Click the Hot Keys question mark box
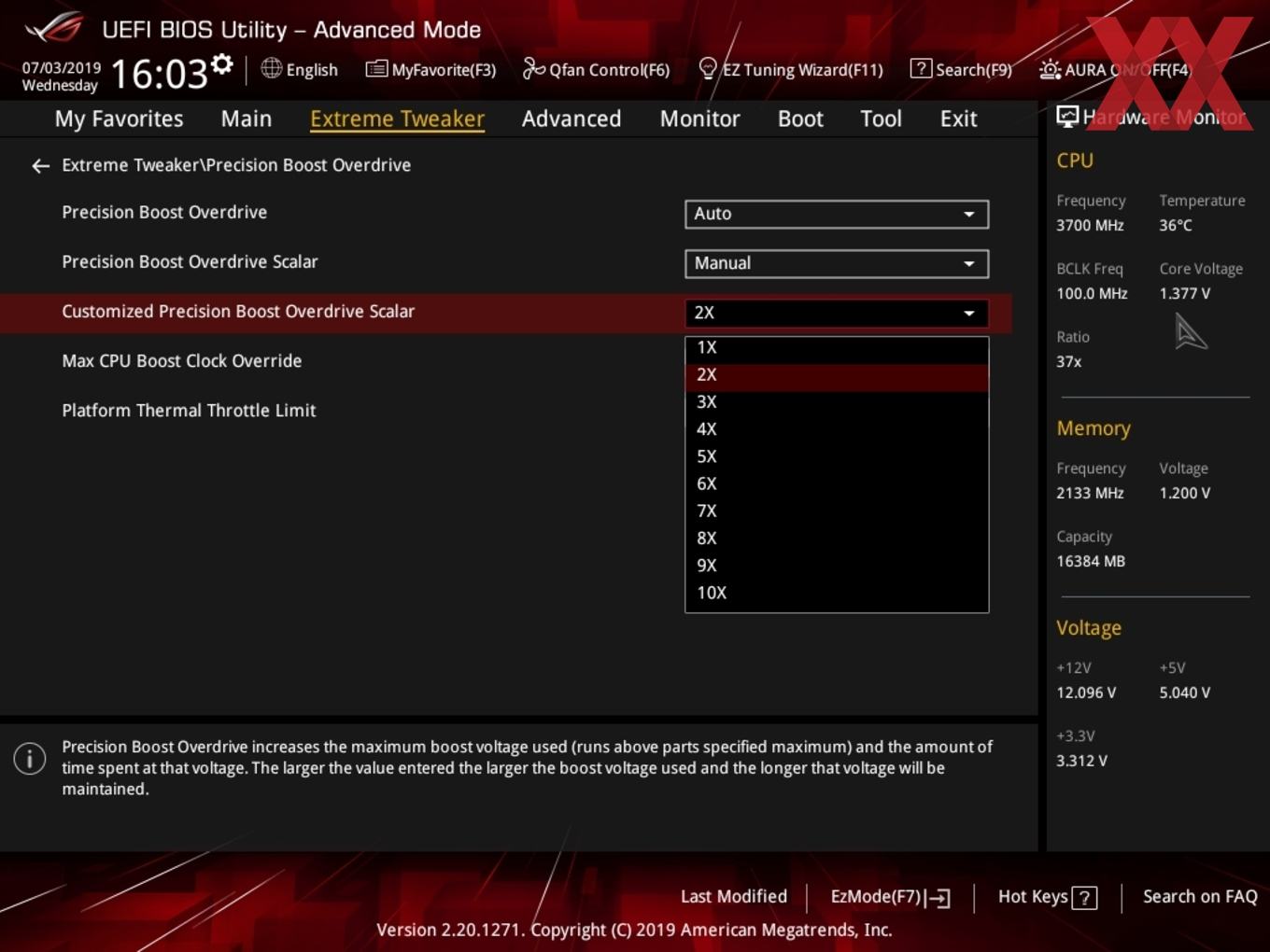1270x952 pixels. [x=1084, y=898]
